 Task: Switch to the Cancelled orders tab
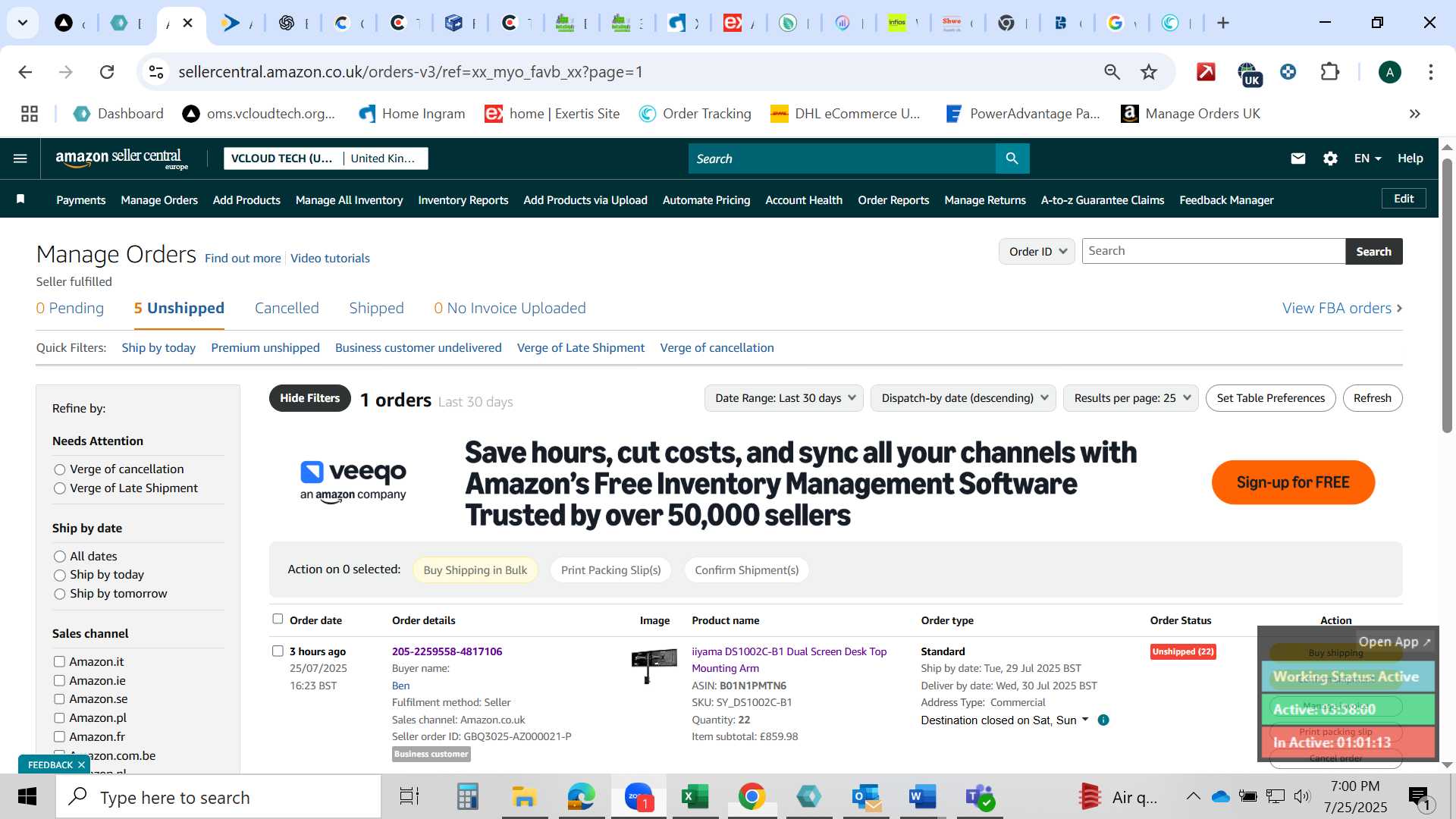pyautogui.click(x=287, y=309)
